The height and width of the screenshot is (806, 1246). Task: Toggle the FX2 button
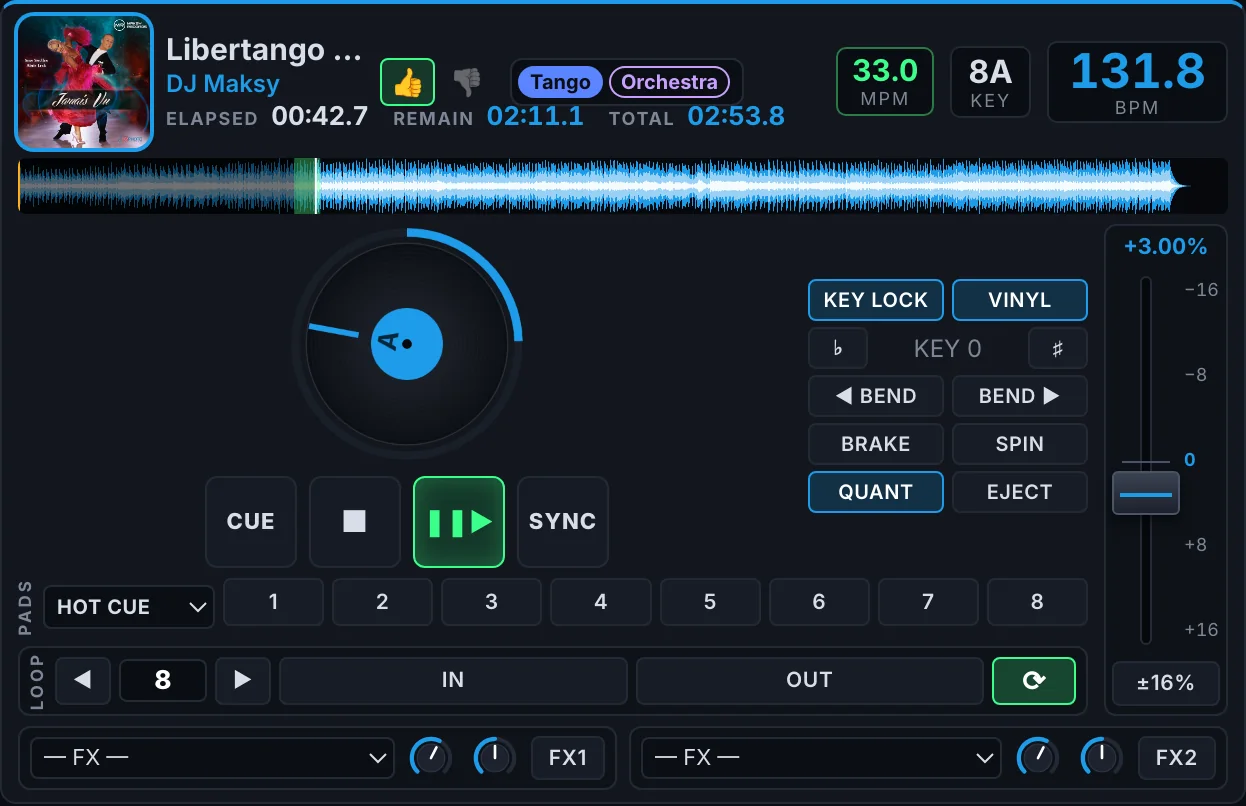click(1176, 758)
